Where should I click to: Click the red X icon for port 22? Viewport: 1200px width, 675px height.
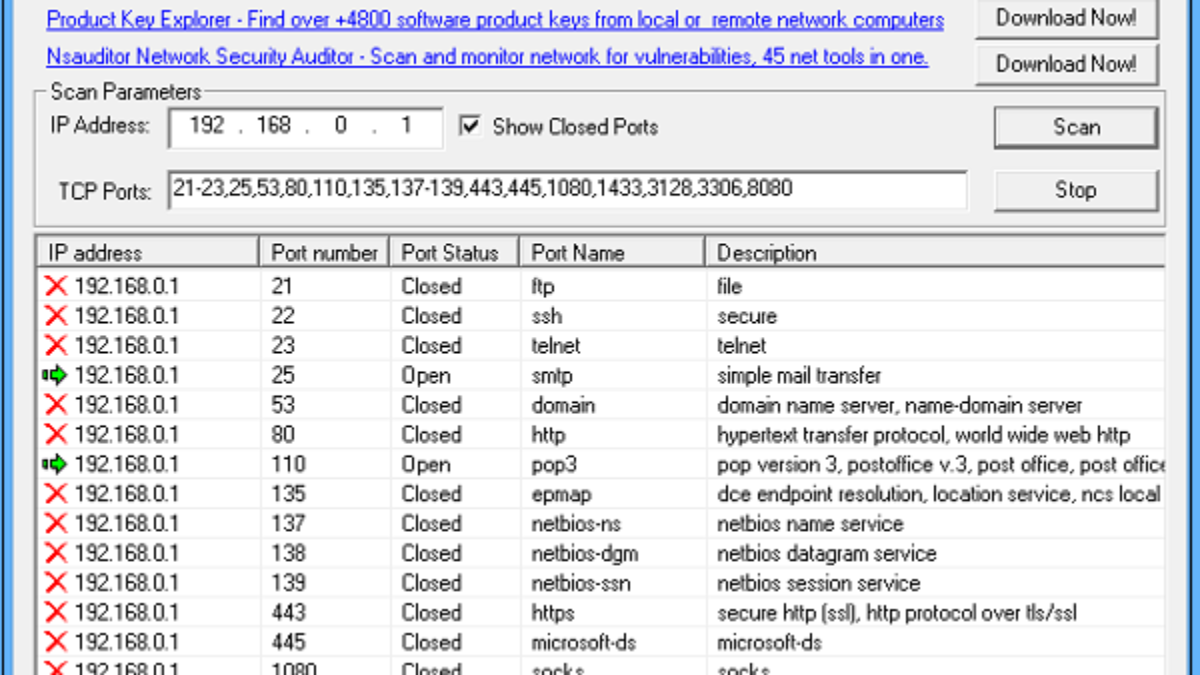point(56,317)
